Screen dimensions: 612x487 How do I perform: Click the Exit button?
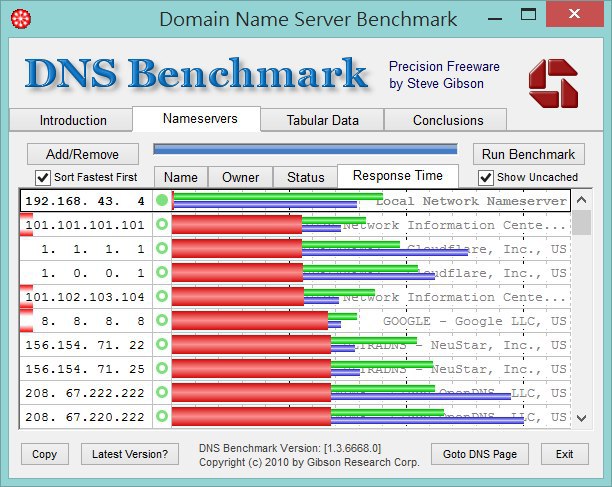pyautogui.click(x=564, y=454)
